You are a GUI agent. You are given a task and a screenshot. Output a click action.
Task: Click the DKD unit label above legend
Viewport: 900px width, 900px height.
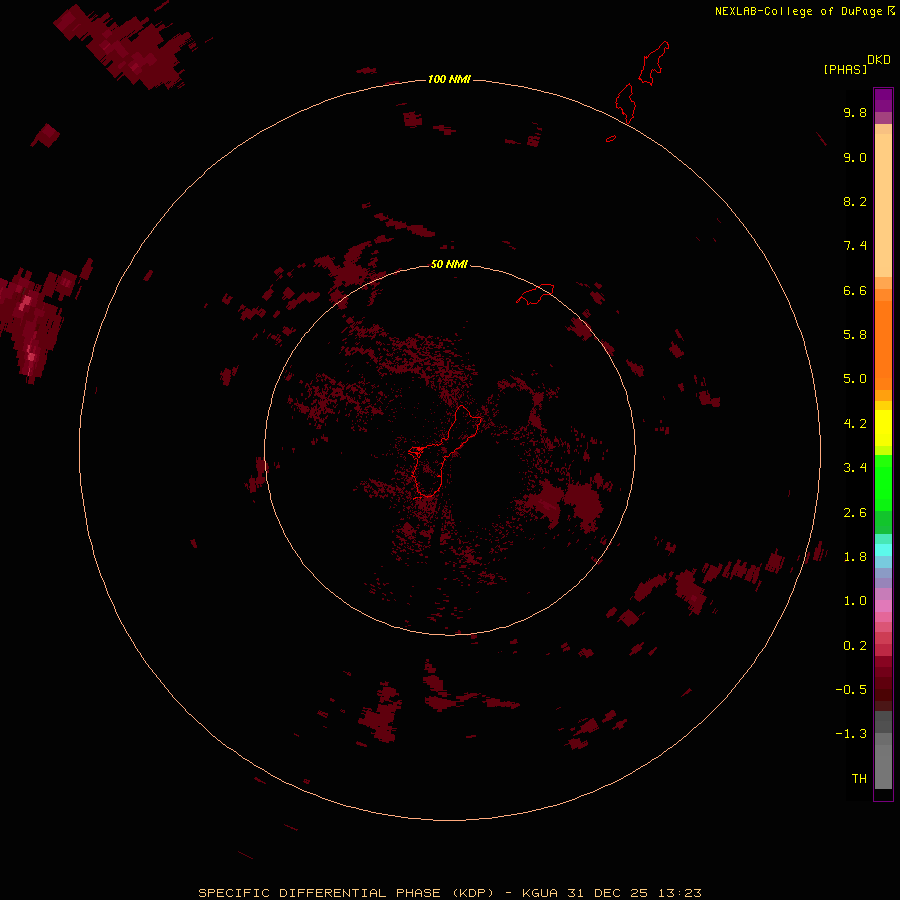(x=879, y=60)
